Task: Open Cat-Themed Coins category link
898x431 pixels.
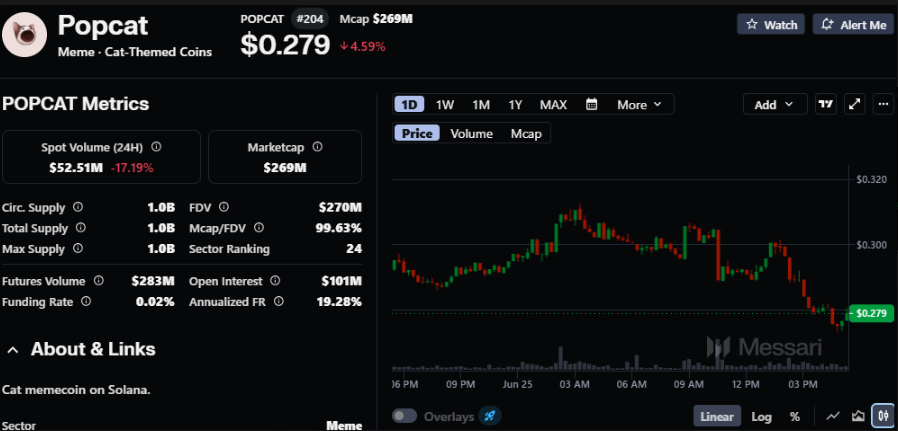Action: (156, 52)
